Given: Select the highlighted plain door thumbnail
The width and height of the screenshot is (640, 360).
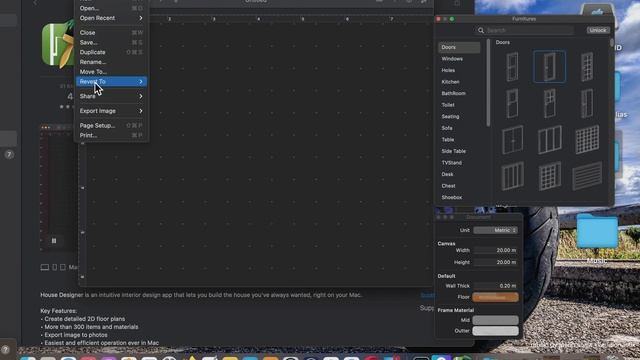Looking at the screenshot, I should (x=549, y=67).
